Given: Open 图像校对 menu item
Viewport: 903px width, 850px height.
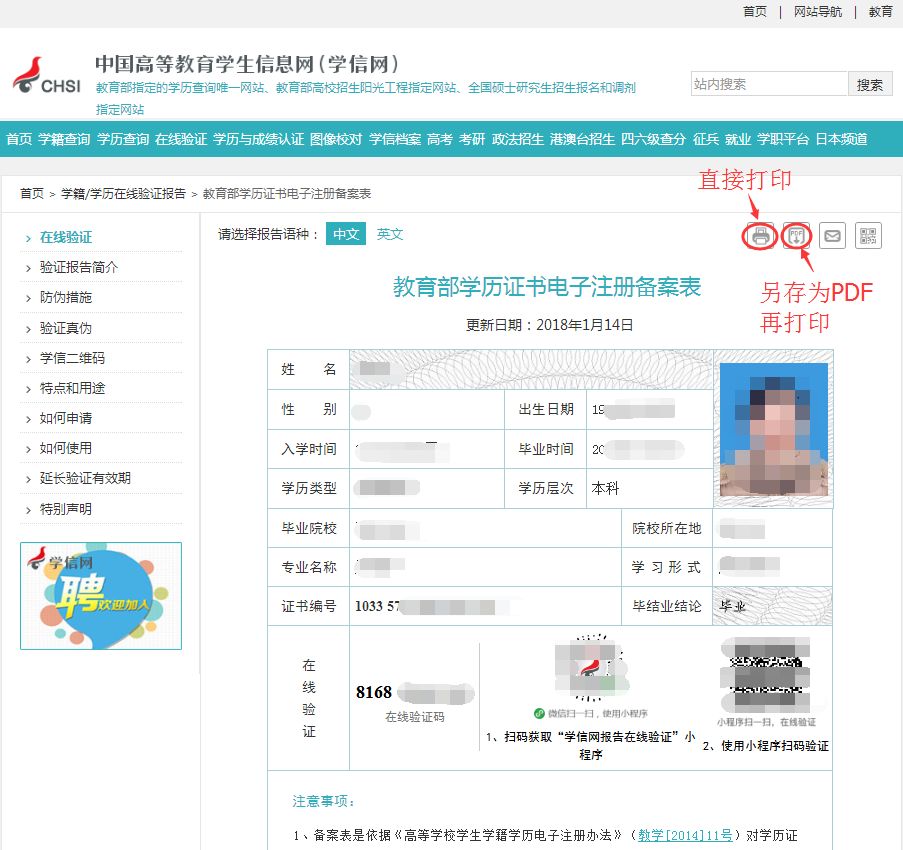Looking at the screenshot, I should tap(336, 139).
